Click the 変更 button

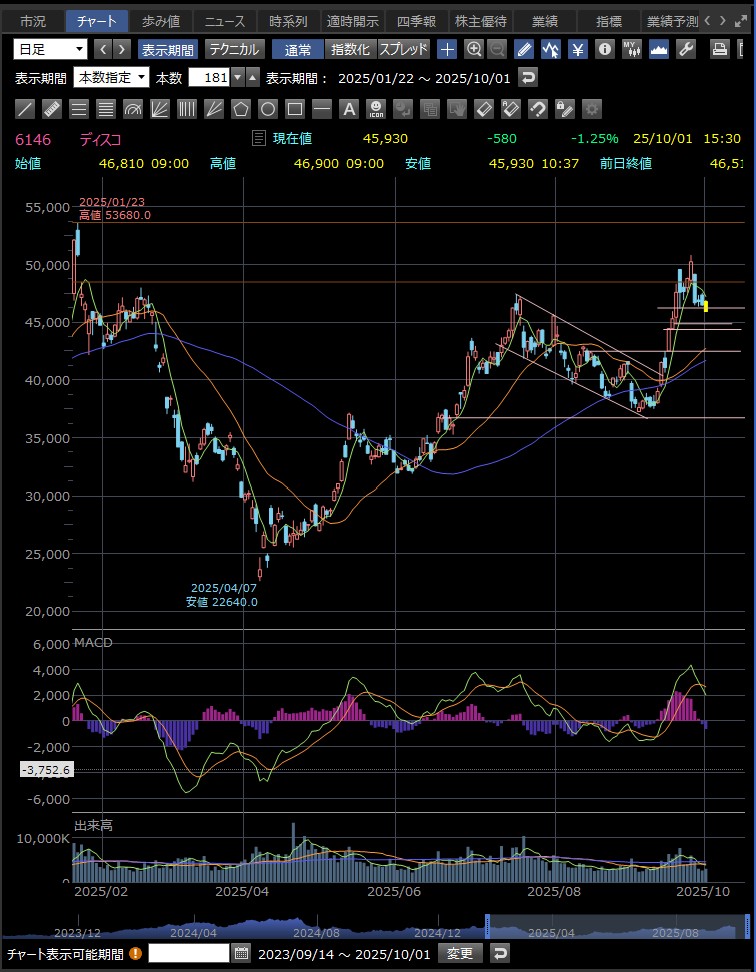[460, 953]
